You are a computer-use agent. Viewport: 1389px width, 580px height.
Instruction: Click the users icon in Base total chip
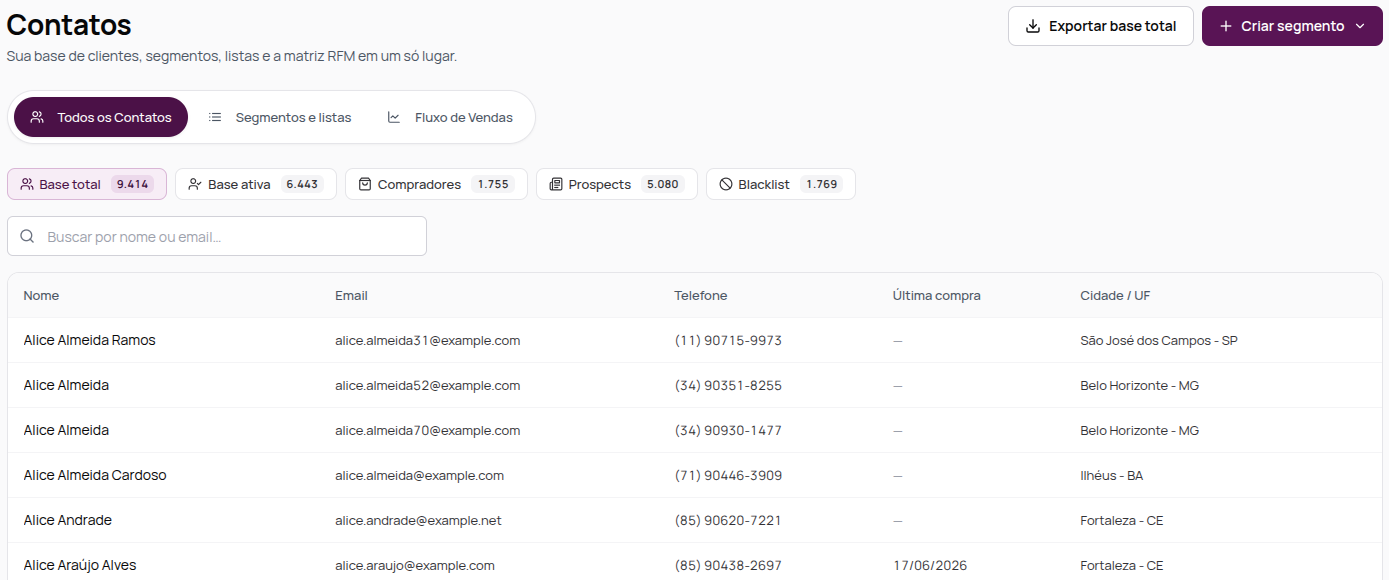27,184
